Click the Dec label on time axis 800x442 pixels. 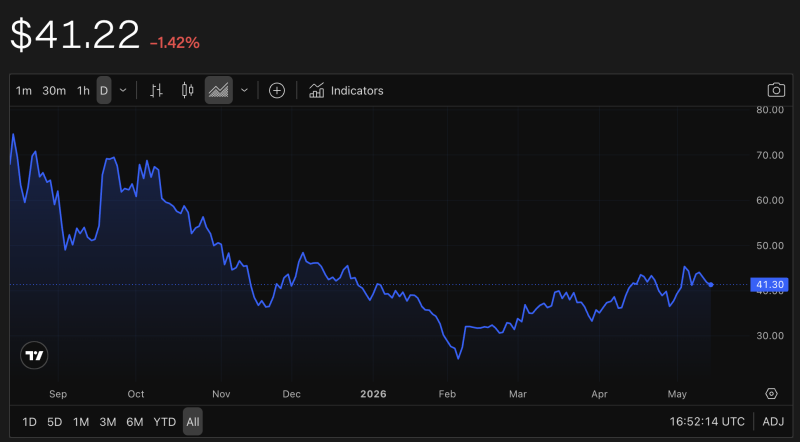(291, 394)
